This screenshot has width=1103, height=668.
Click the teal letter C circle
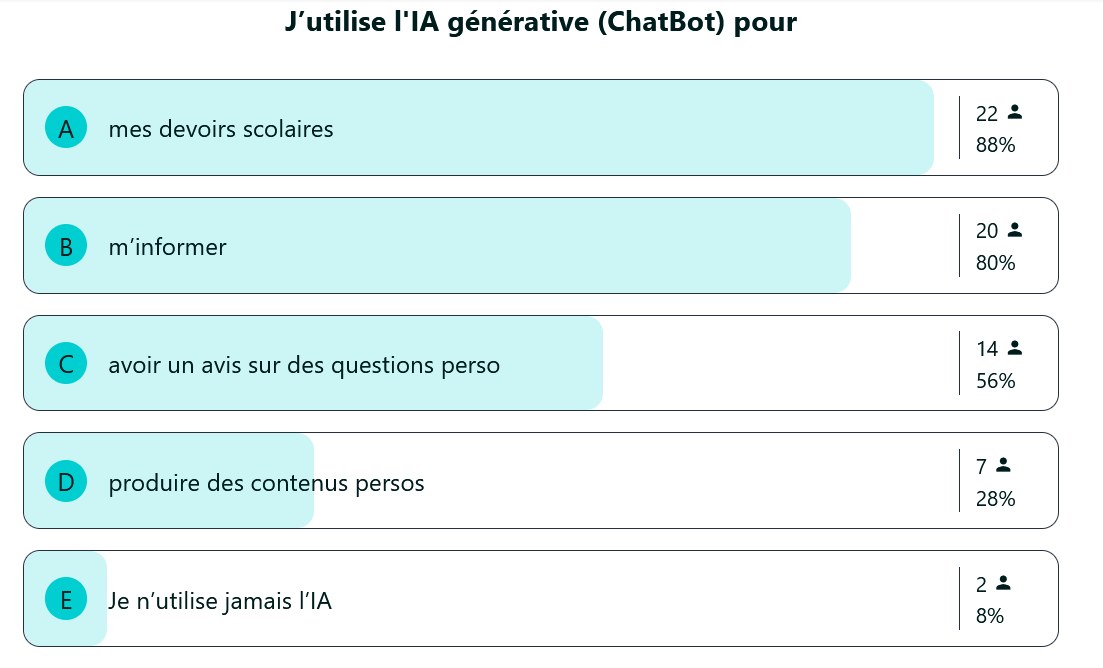point(66,364)
